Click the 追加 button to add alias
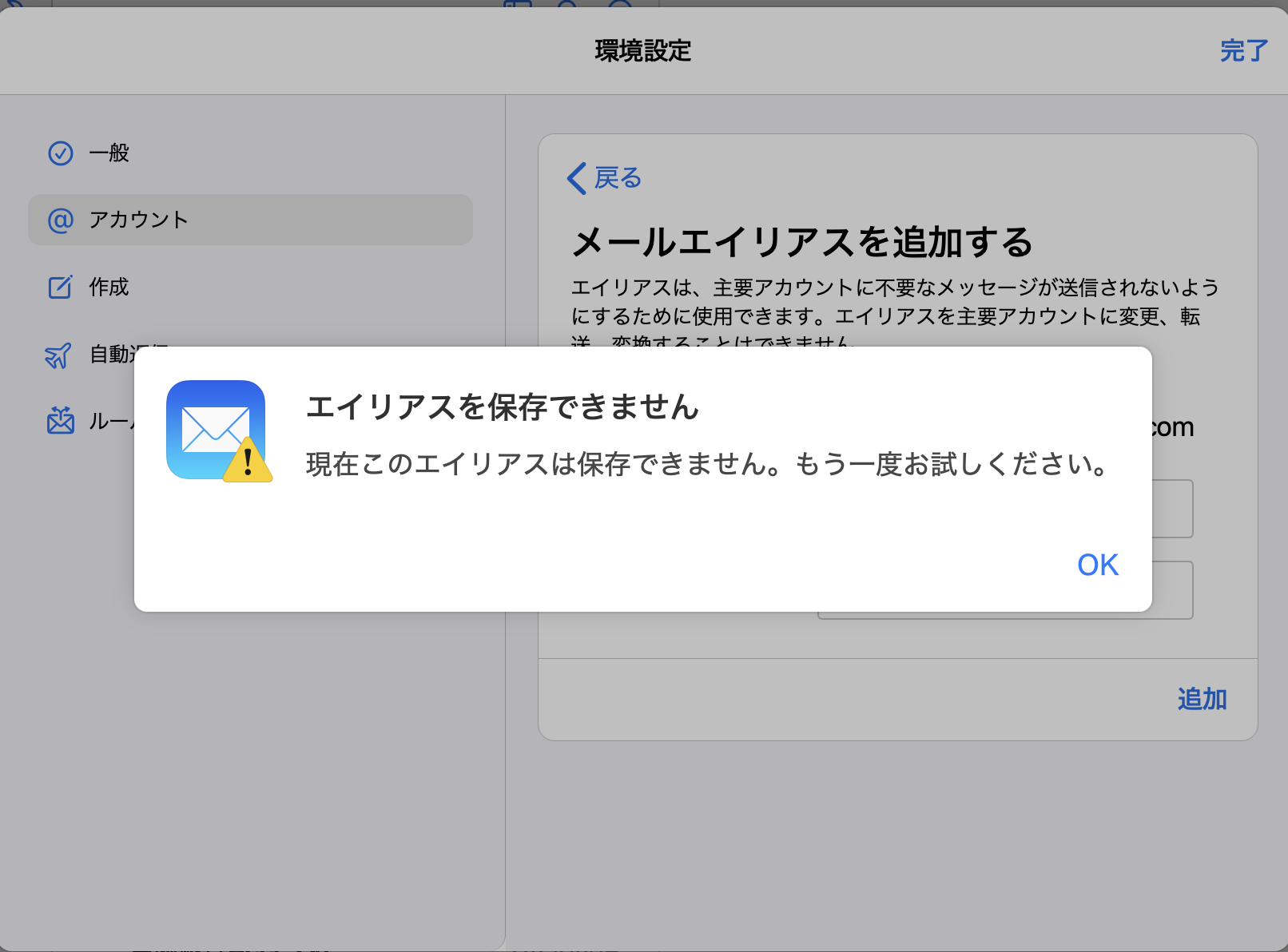Screen dimensions: 1288x952 coord(1202,699)
